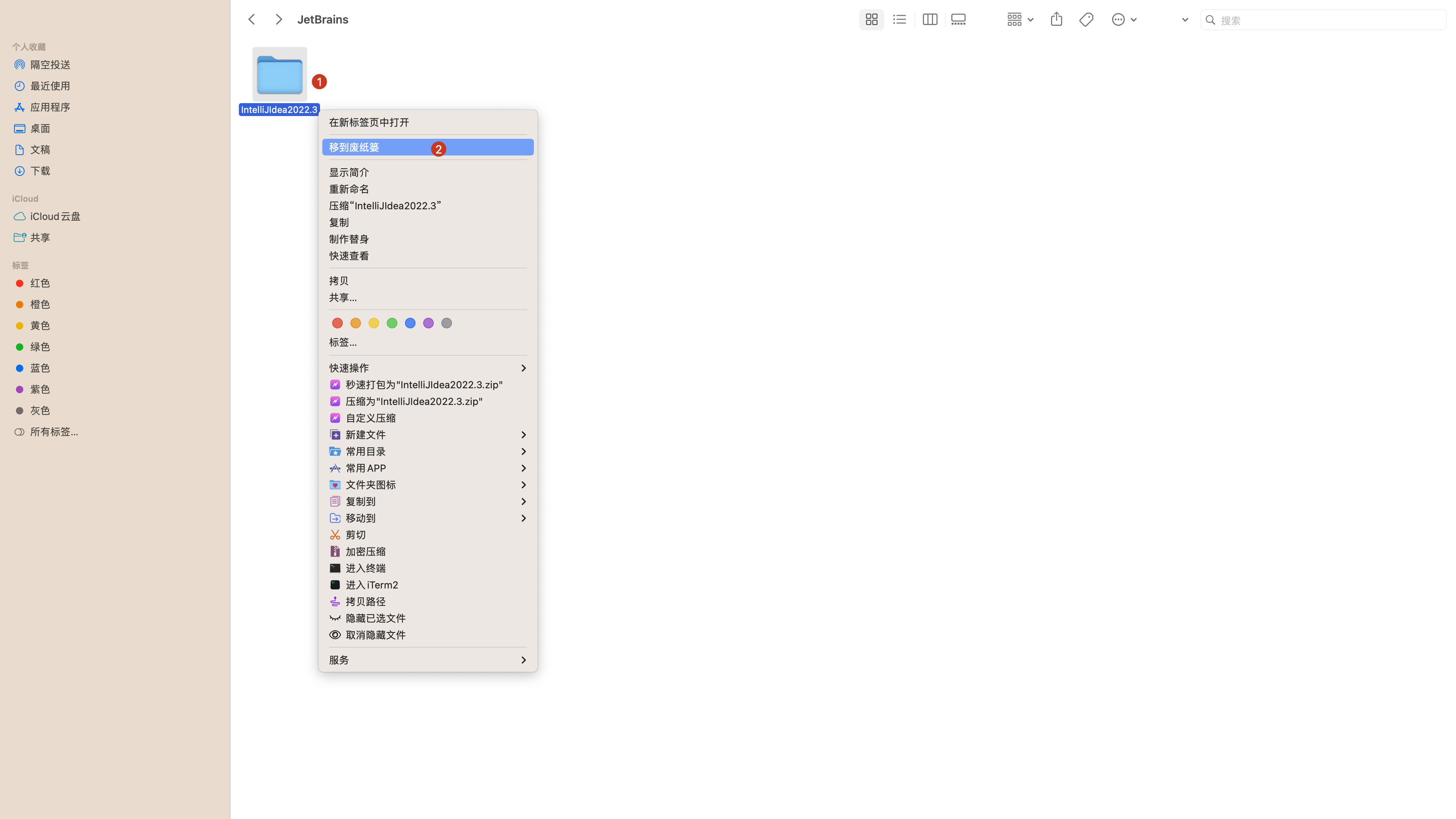The image size is (1456, 819).
Task: Choose 快速查看 from context menu
Action: tap(428, 256)
